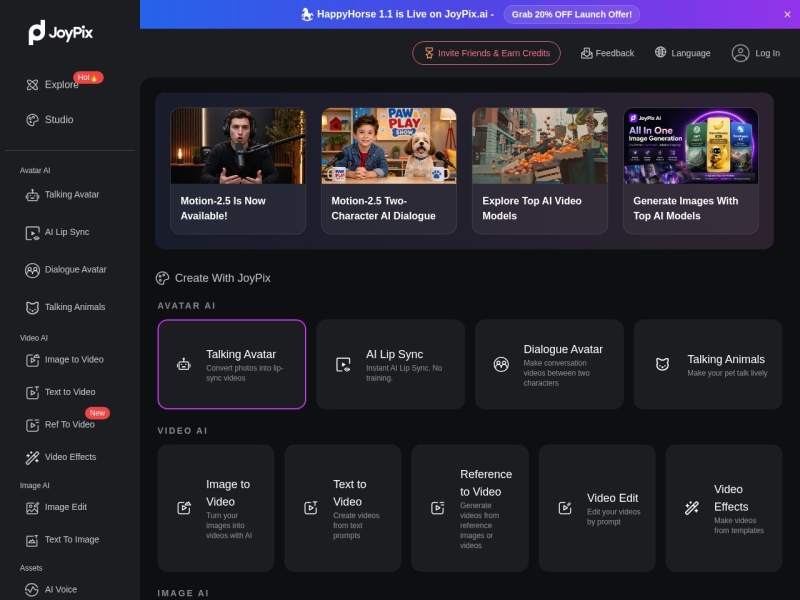Select Ref To Video in the sidebar
The image size is (800, 600).
point(60,425)
